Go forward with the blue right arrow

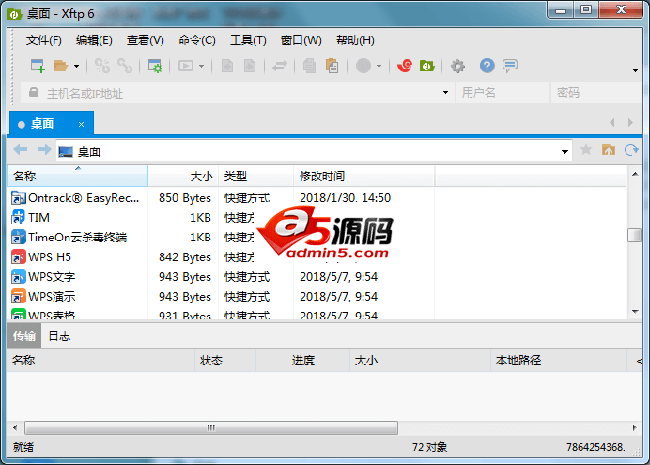point(44,149)
